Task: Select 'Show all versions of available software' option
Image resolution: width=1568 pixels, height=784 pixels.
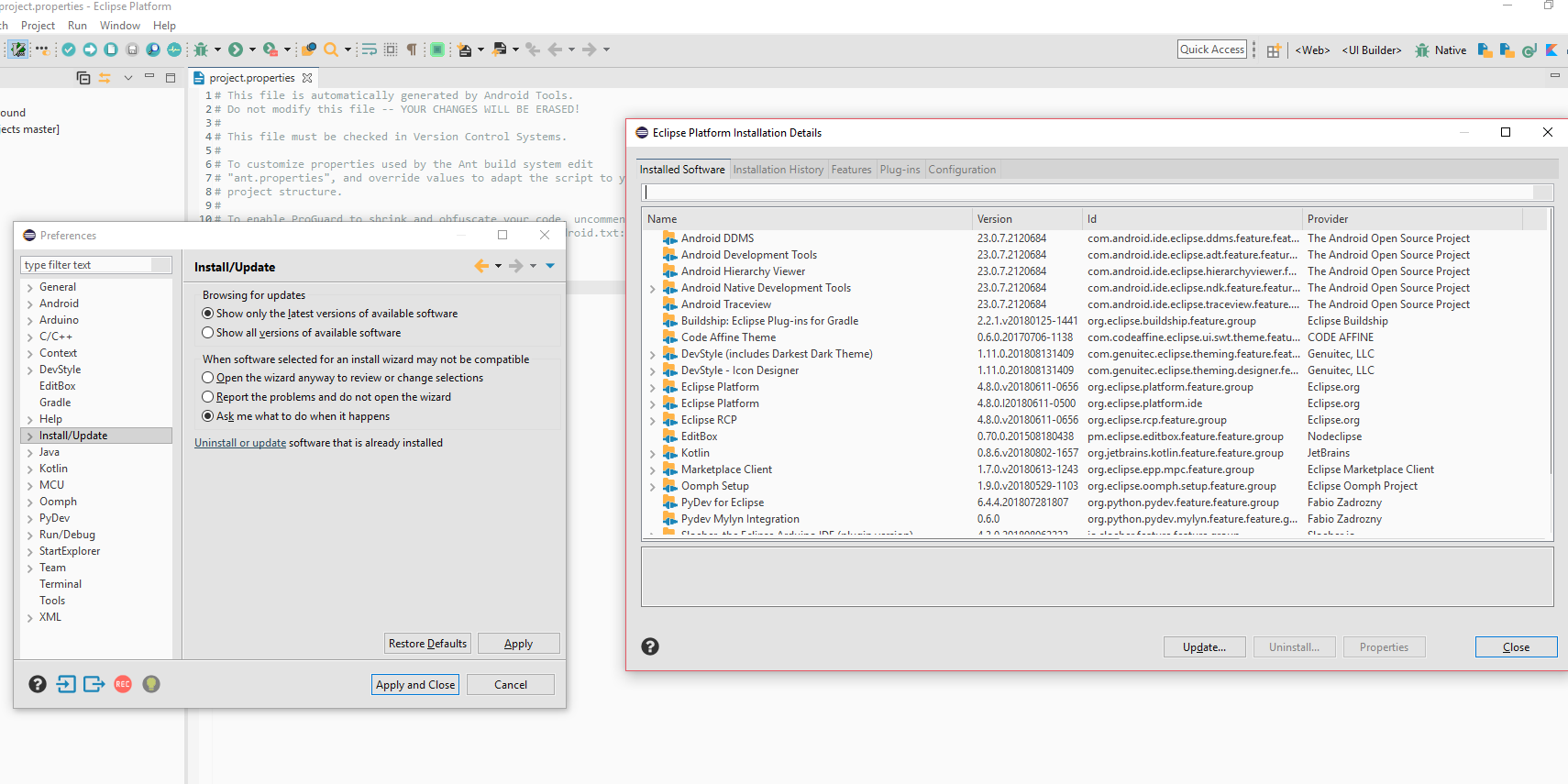Action: pyautogui.click(x=208, y=333)
